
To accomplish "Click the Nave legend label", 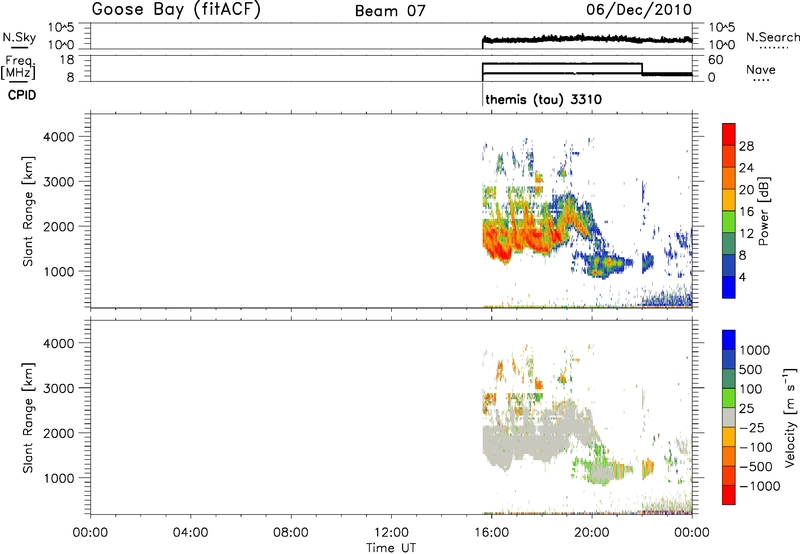I will click(761, 69).
